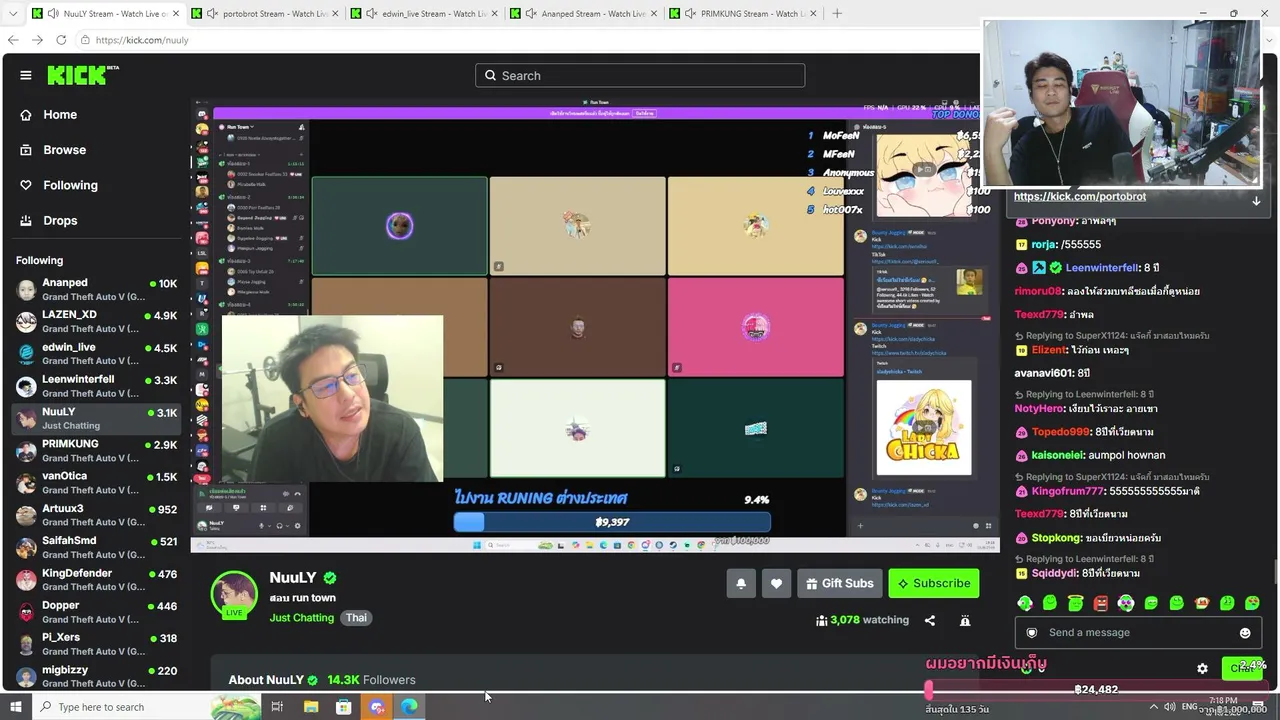The width and height of the screenshot is (1280, 720).
Task: Open the pinned kick.com/portobrot link
Action: [x=1079, y=197]
